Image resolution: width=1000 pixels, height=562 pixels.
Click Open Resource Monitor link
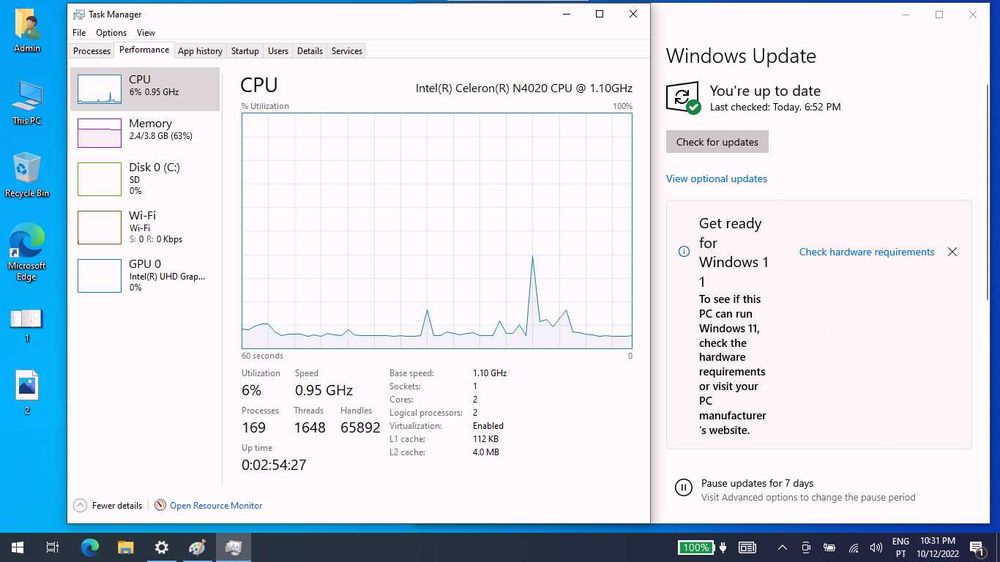click(216, 505)
